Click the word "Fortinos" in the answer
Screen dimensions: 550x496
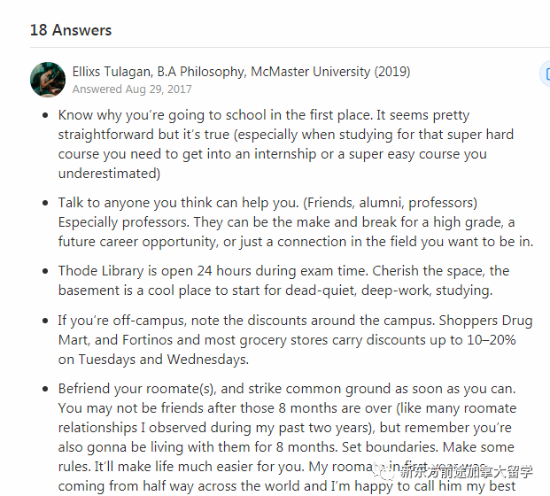pos(147,340)
